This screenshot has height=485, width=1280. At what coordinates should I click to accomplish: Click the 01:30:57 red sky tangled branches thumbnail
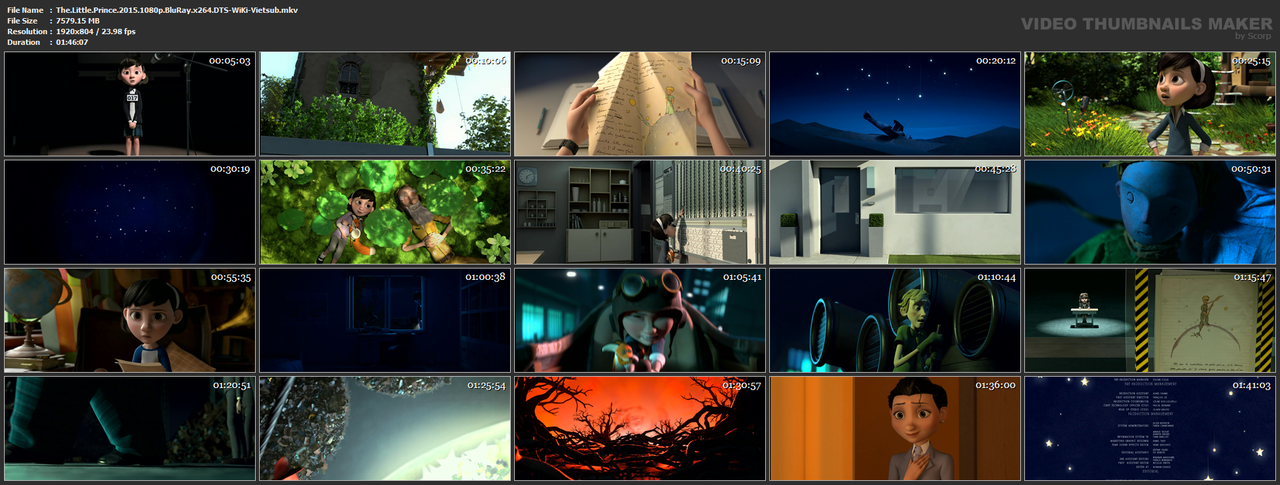coord(640,428)
